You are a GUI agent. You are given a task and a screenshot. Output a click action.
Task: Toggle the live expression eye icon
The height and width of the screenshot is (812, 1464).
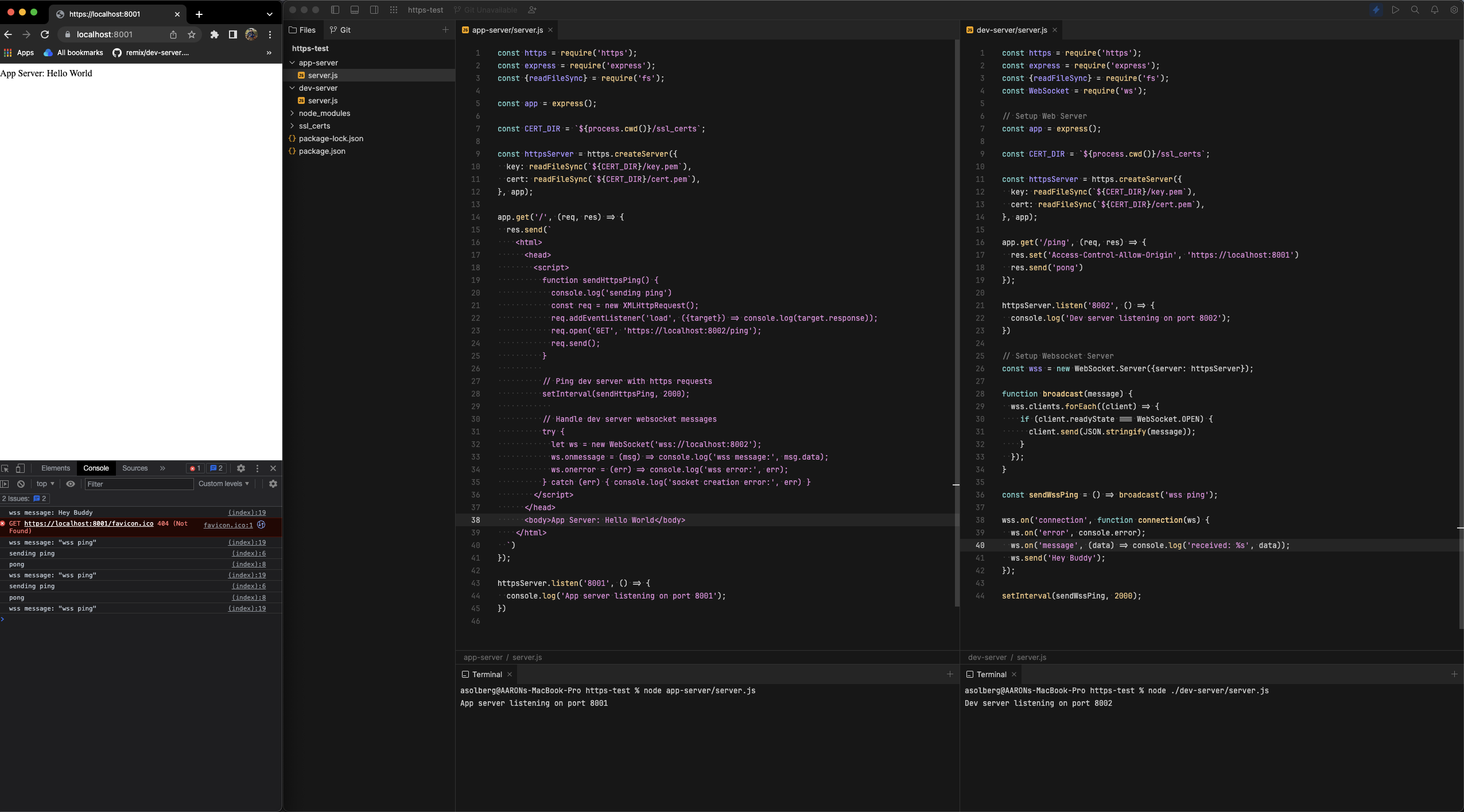coord(71,484)
